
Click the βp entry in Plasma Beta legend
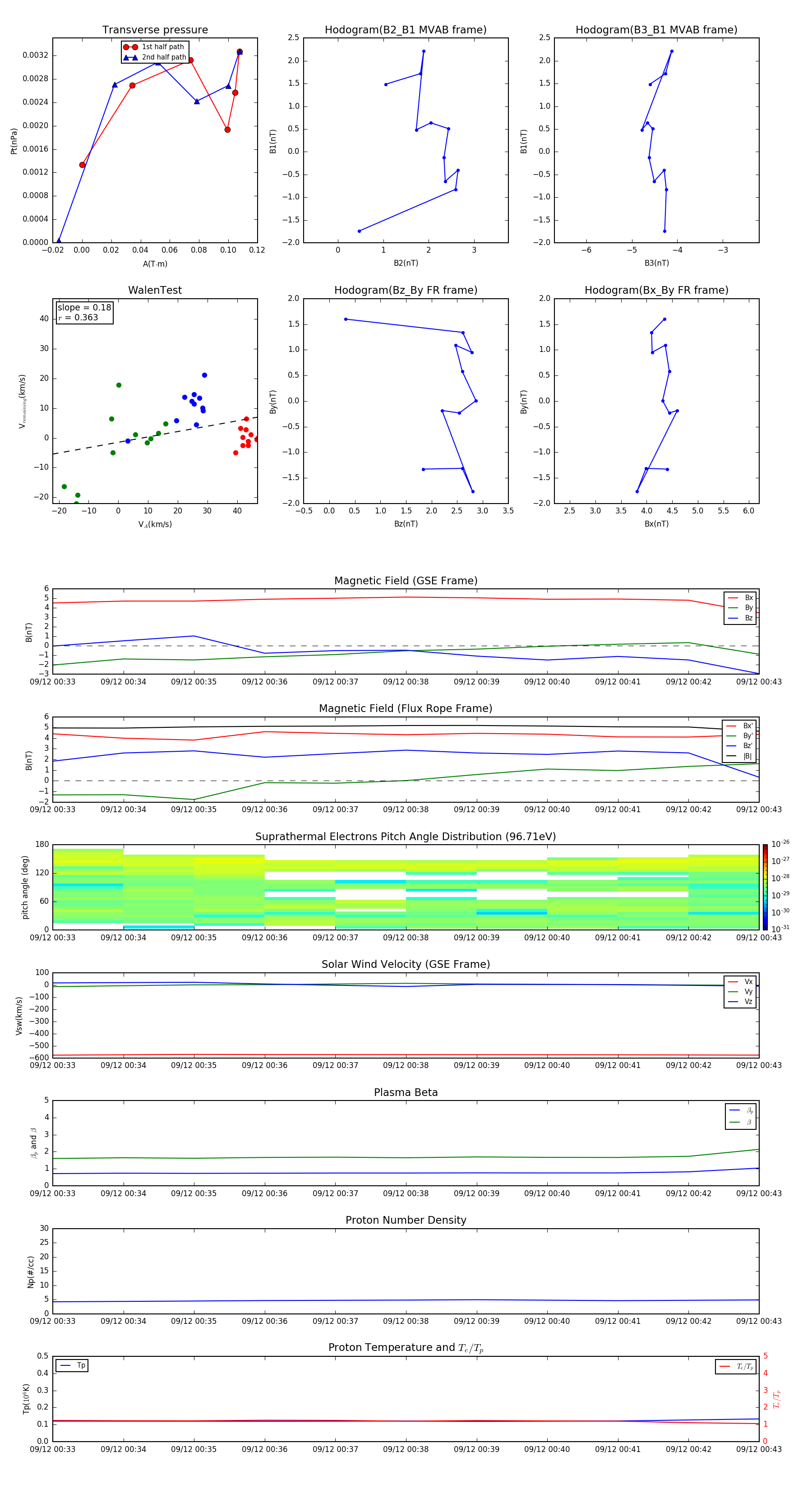[741, 1110]
